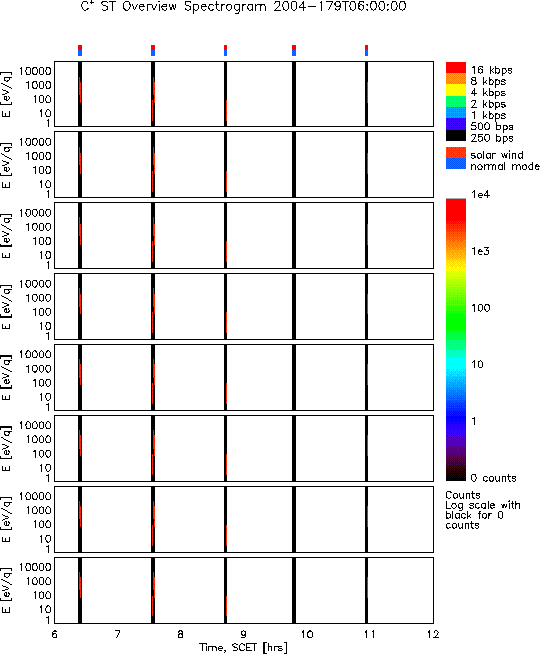Click the mode marker near 7.5 hours
Screen dimensions: 540x654
(153, 50)
